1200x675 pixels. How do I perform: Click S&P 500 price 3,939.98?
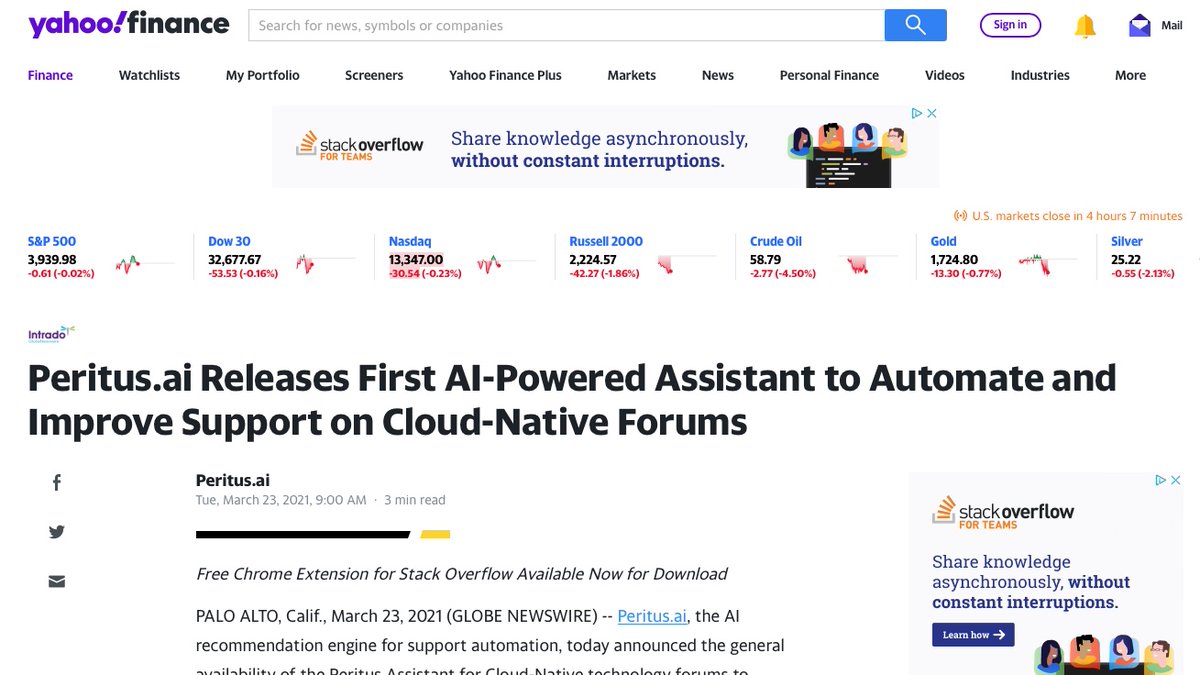coord(52,260)
